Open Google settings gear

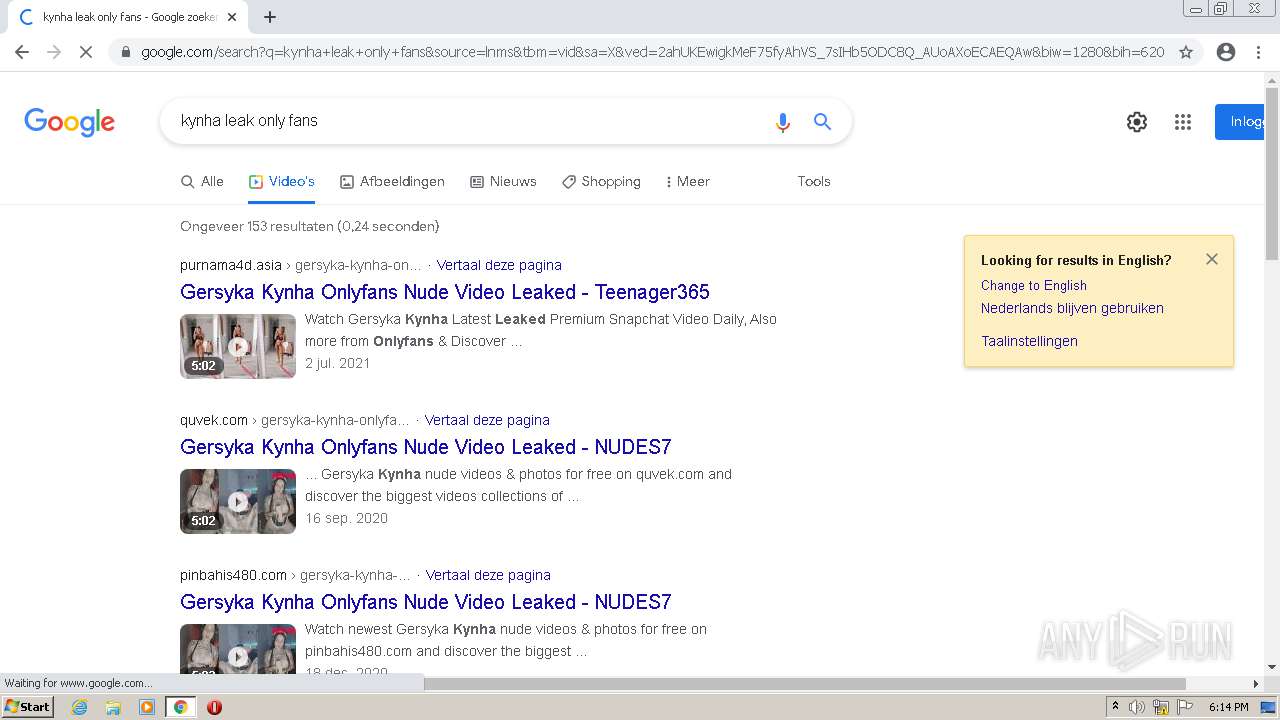[1137, 122]
